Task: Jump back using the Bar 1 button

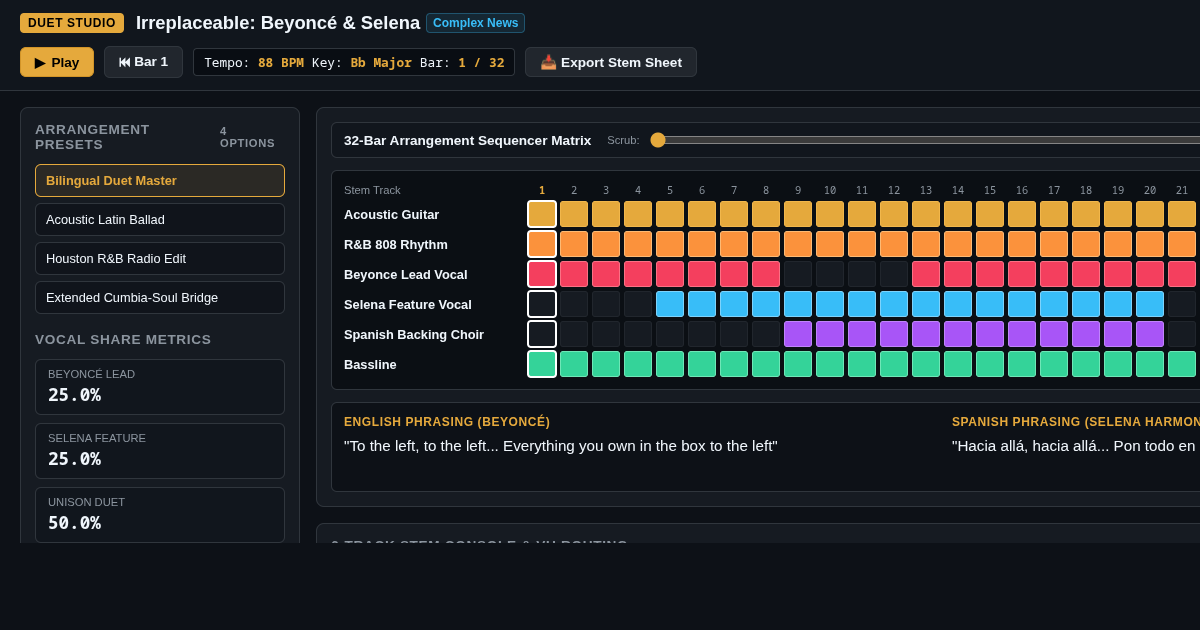Action: tap(143, 62)
